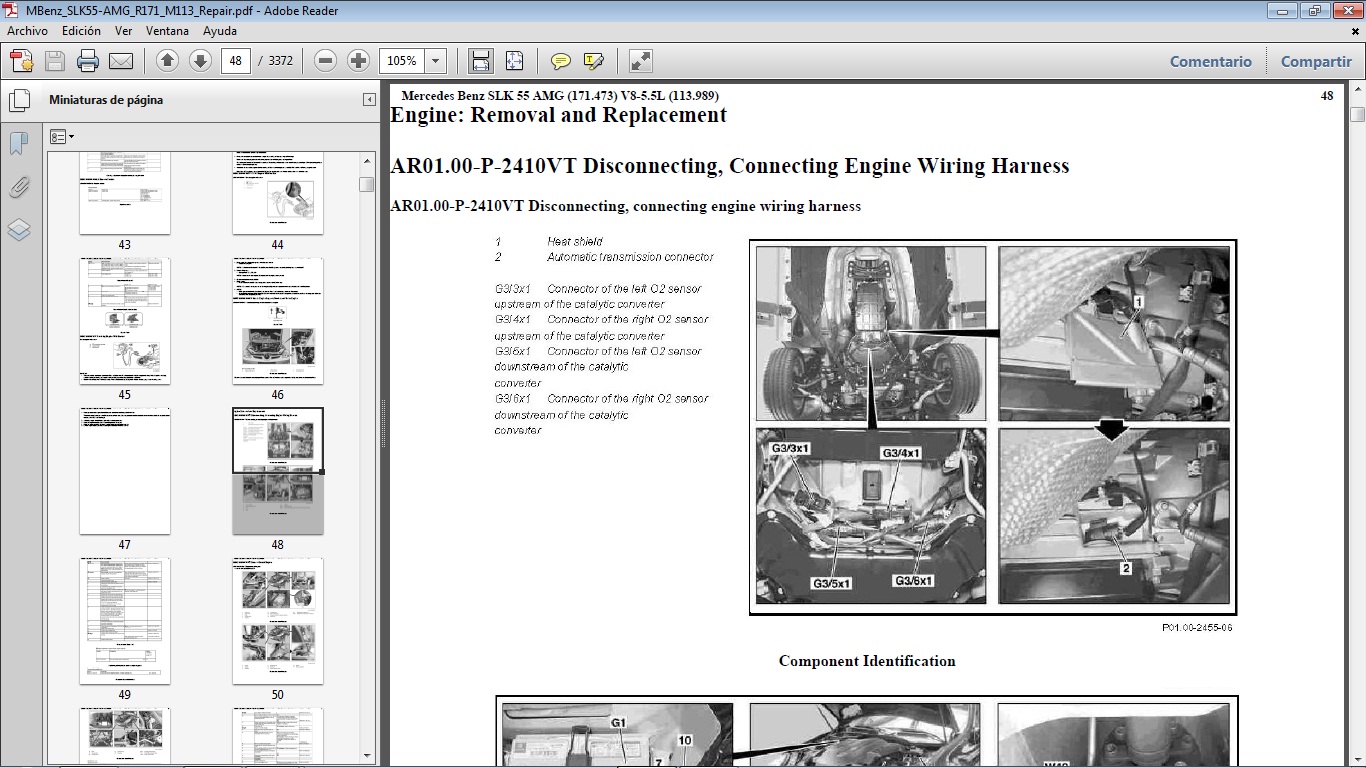Select page 46 thumbnail
This screenshot has height=768, width=1366.
(x=277, y=321)
